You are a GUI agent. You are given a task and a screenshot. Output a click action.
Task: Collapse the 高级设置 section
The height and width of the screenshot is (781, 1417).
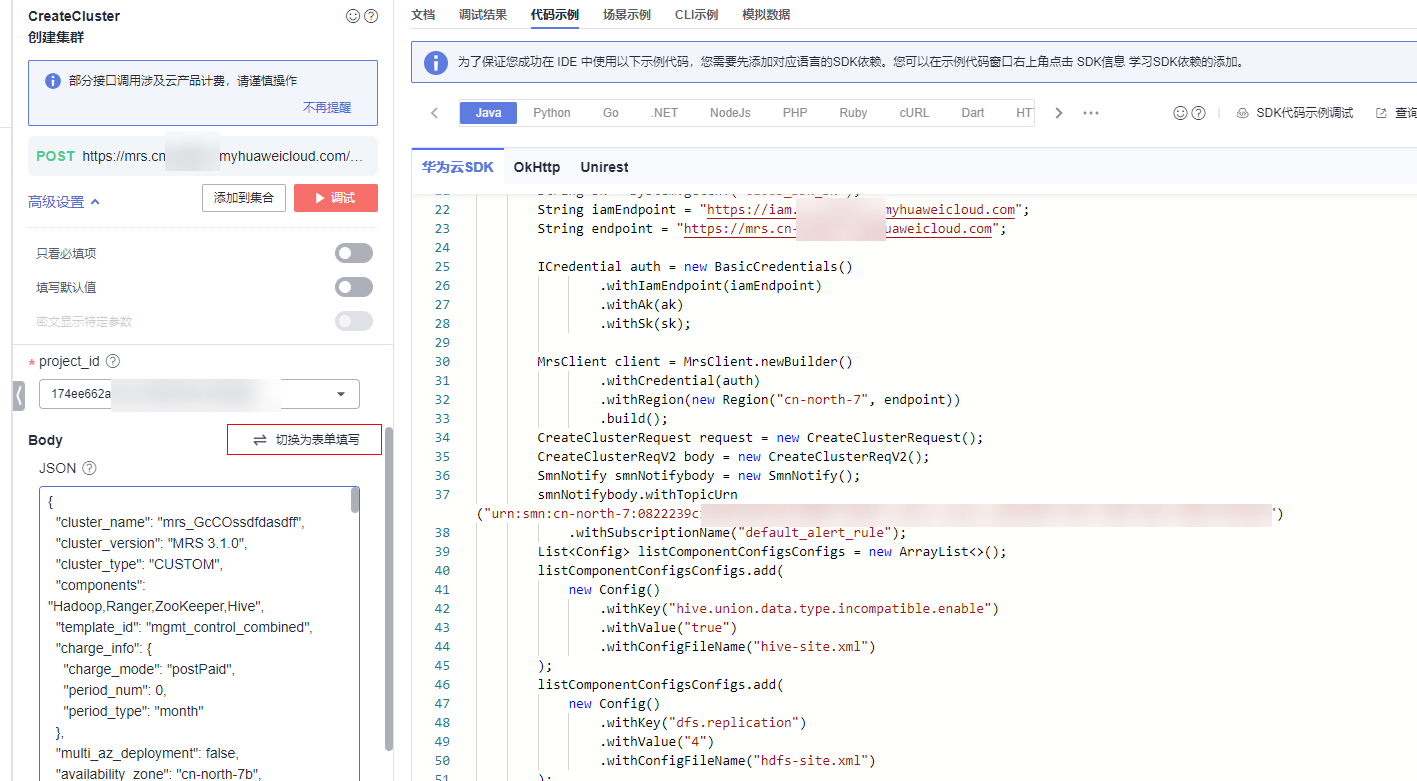point(64,202)
